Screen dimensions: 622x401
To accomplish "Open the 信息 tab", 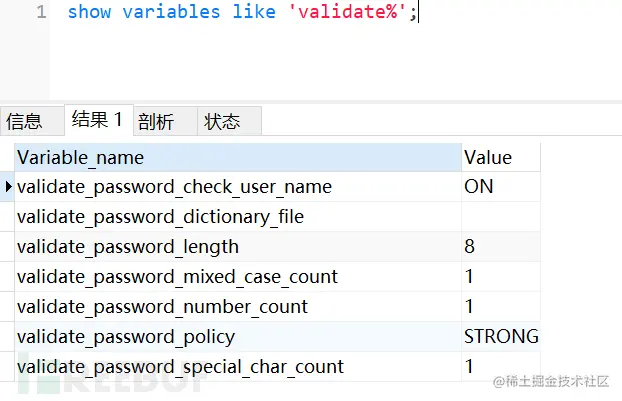I will pos(32,121).
